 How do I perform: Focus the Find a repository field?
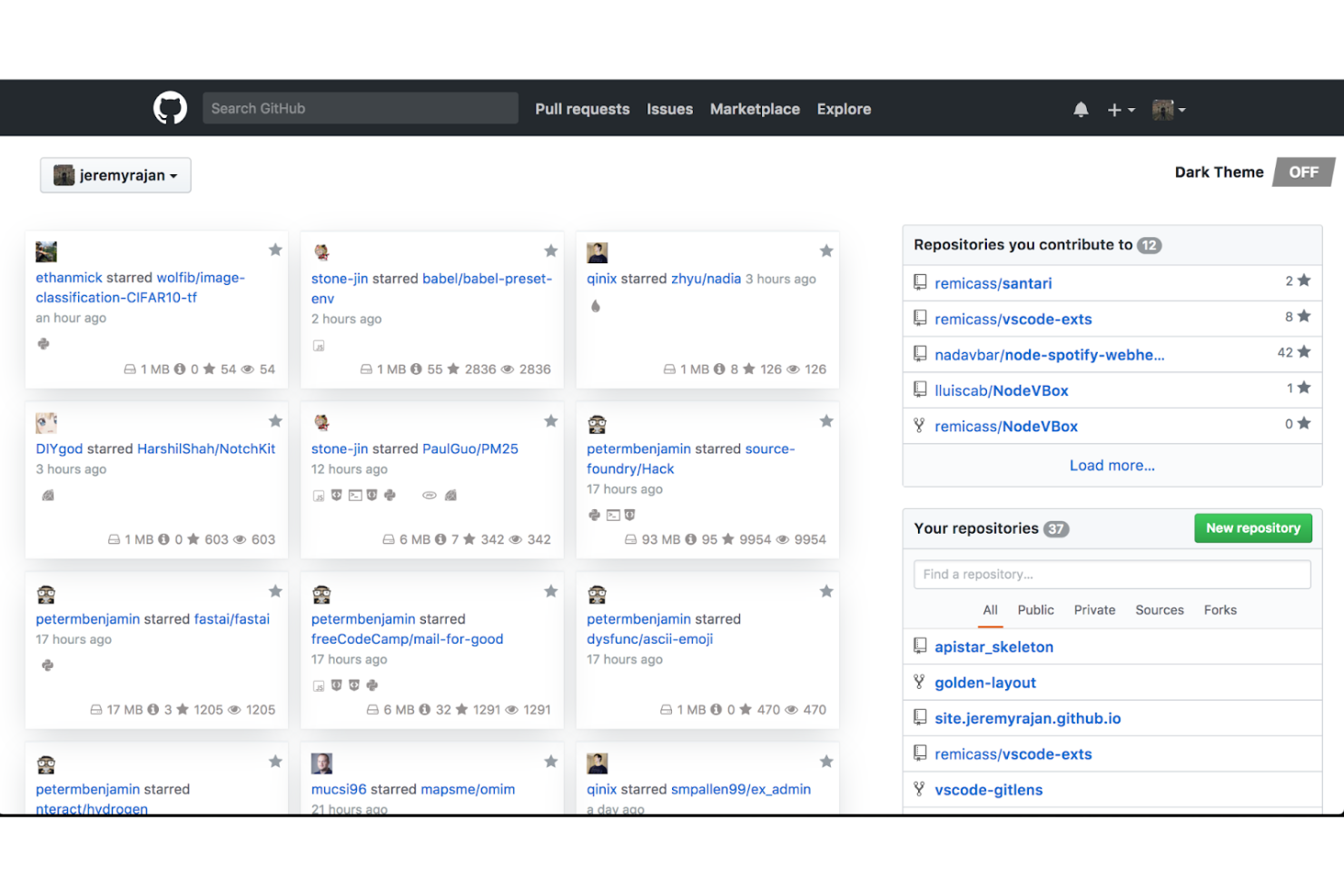(x=1112, y=574)
